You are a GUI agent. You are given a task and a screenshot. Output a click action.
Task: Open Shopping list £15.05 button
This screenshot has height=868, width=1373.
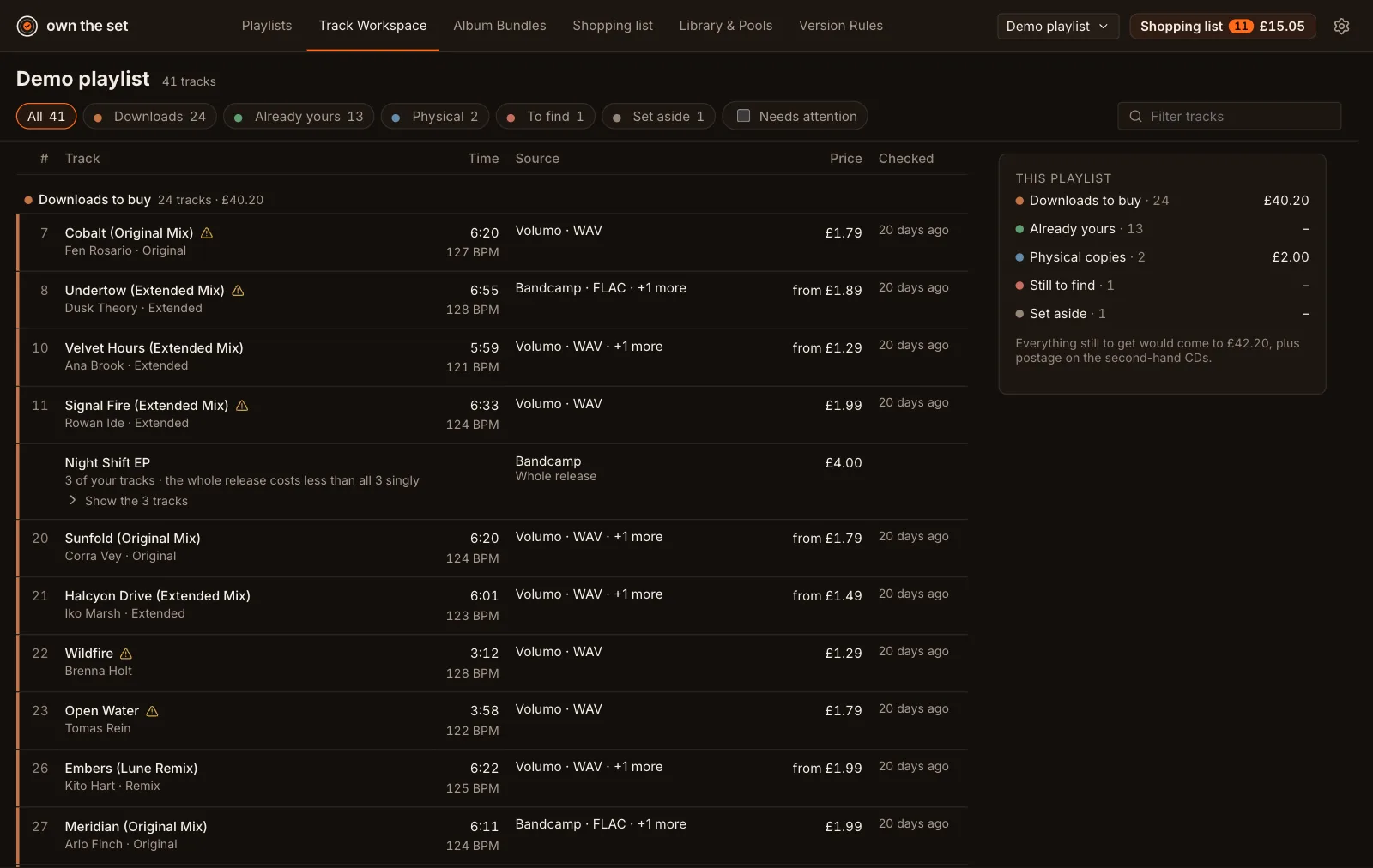point(1222,26)
